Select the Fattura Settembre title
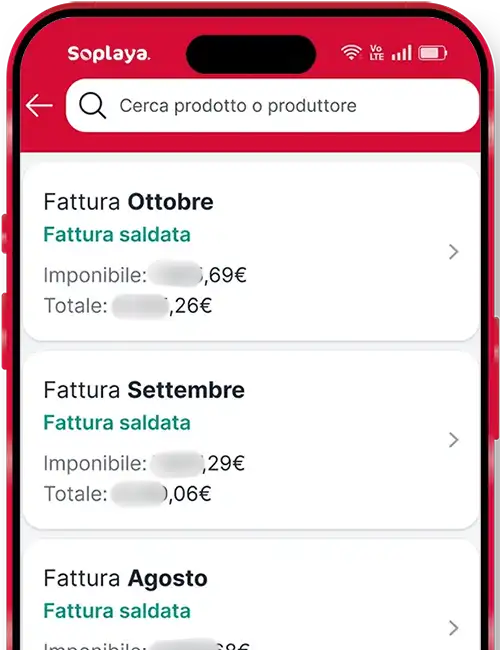The image size is (500, 650). point(144,390)
